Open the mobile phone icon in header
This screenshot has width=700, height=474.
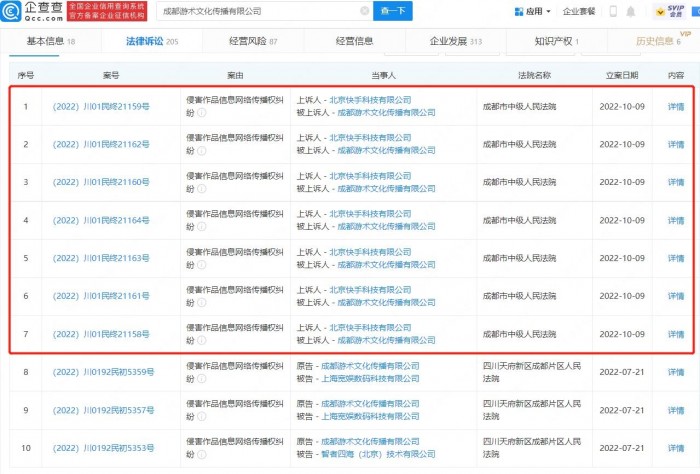click(613, 11)
